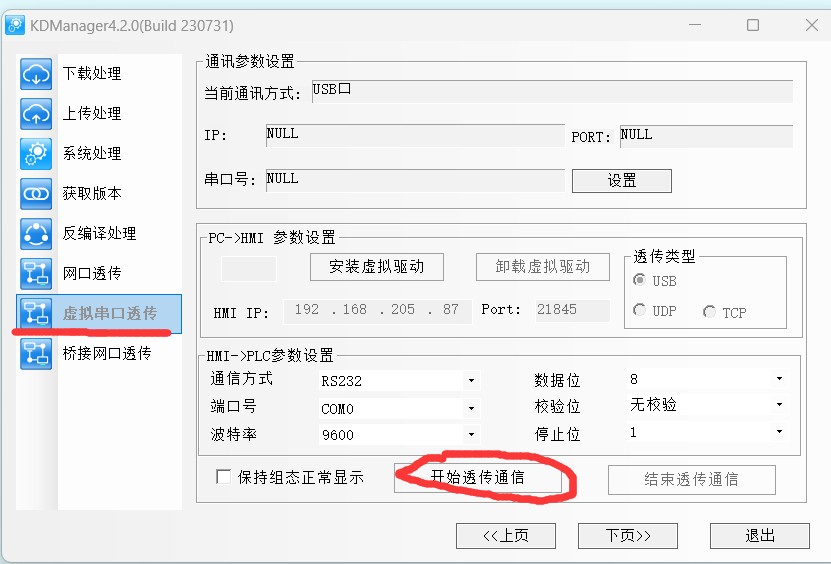Click the 开始透传通信 button
This screenshot has height=564, width=831.
[478, 478]
